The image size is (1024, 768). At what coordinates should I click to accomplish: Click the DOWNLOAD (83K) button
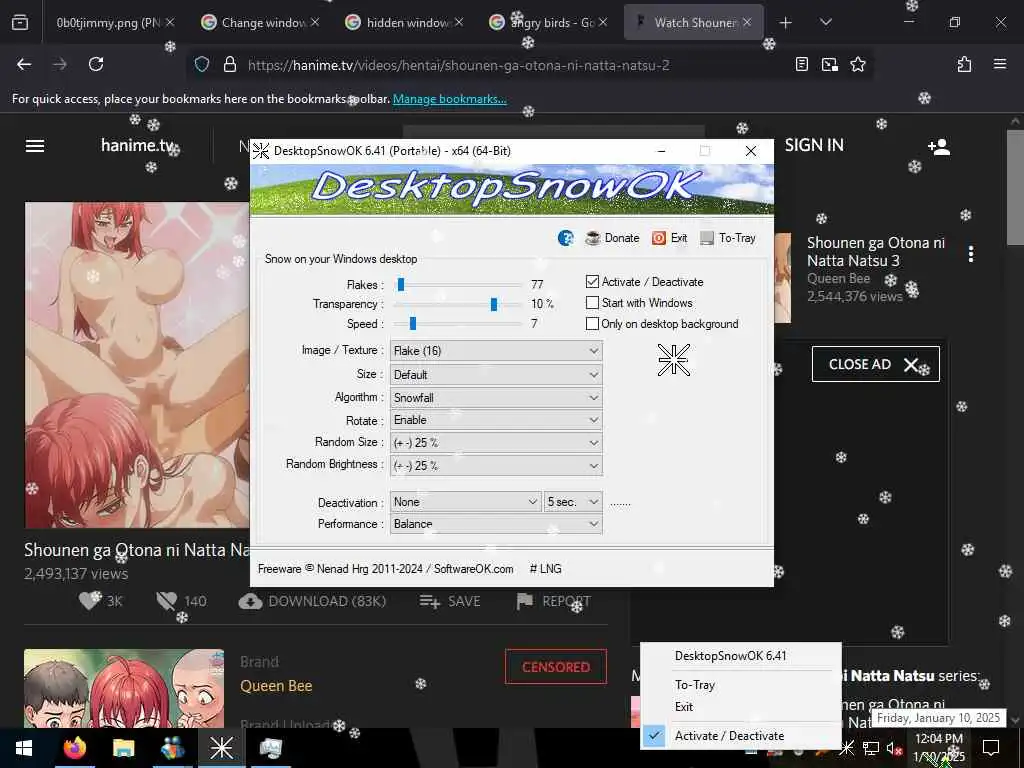(x=312, y=601)
